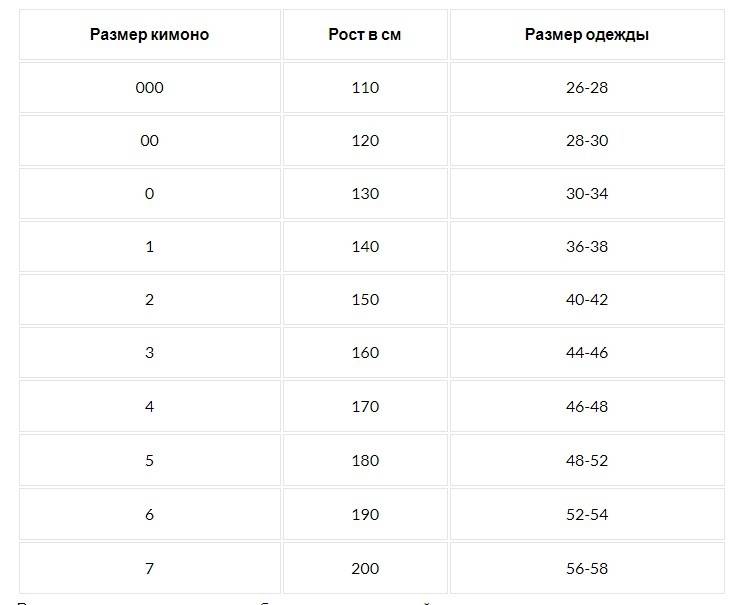Select clothing size cell "26-28"
741x605 pixels.
[587, 87]
